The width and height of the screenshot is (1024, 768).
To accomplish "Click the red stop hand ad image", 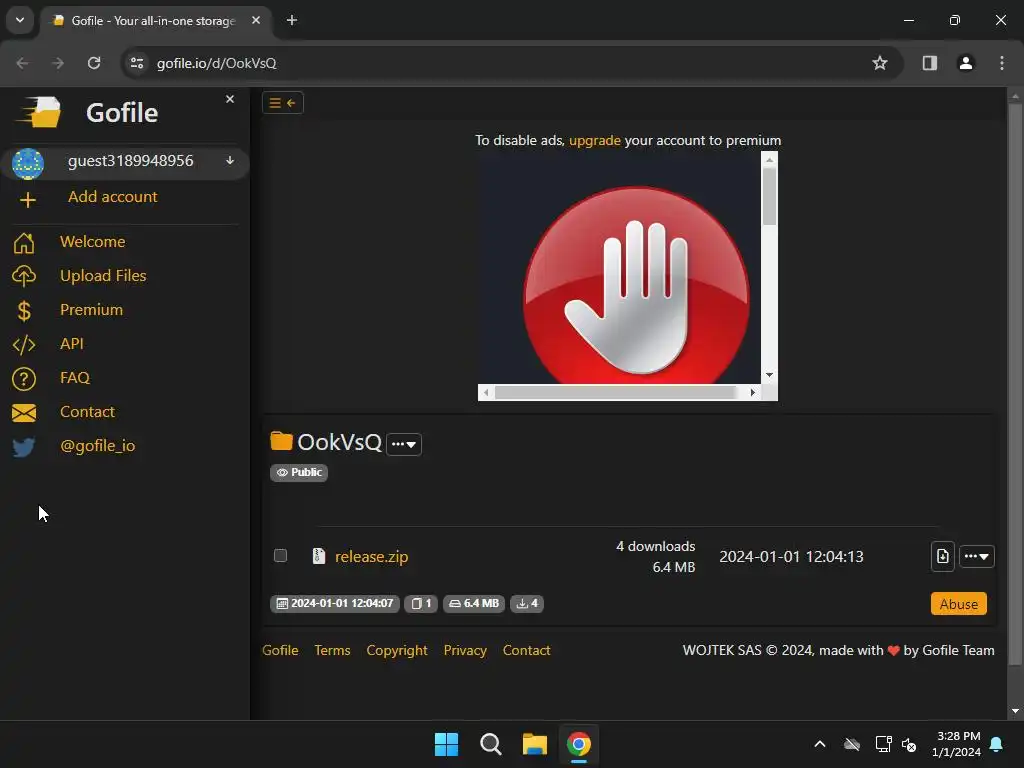I will pos(635,285).
